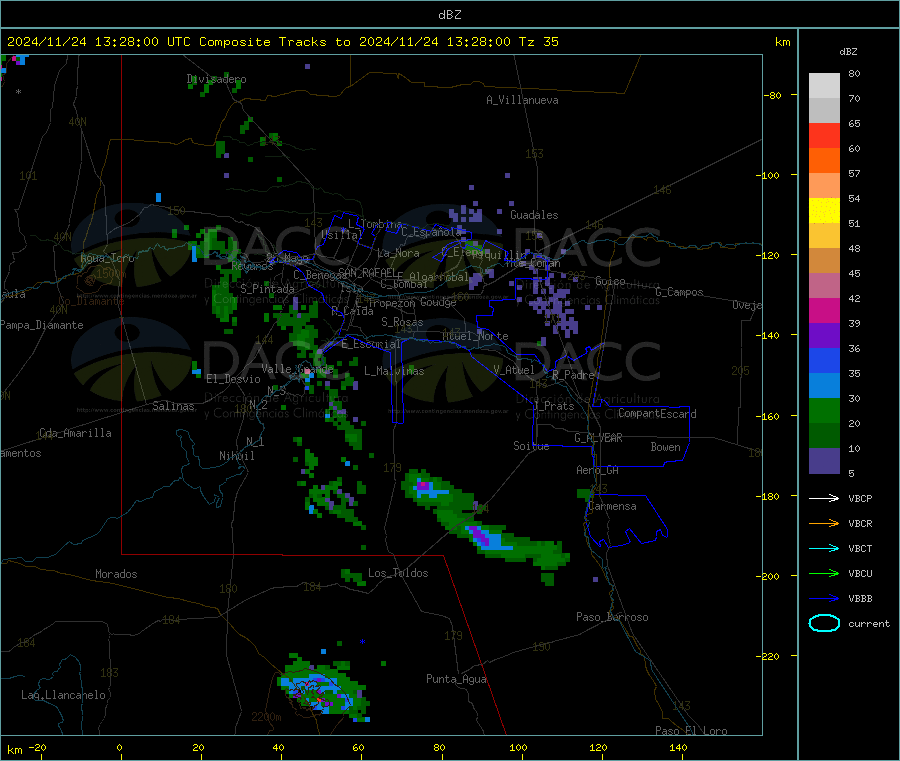Image resolution: width=900 pixels, height=761 pixels.
Task: Select the light gray 70-80 dBZ color band
Action: tap(824, 86)
